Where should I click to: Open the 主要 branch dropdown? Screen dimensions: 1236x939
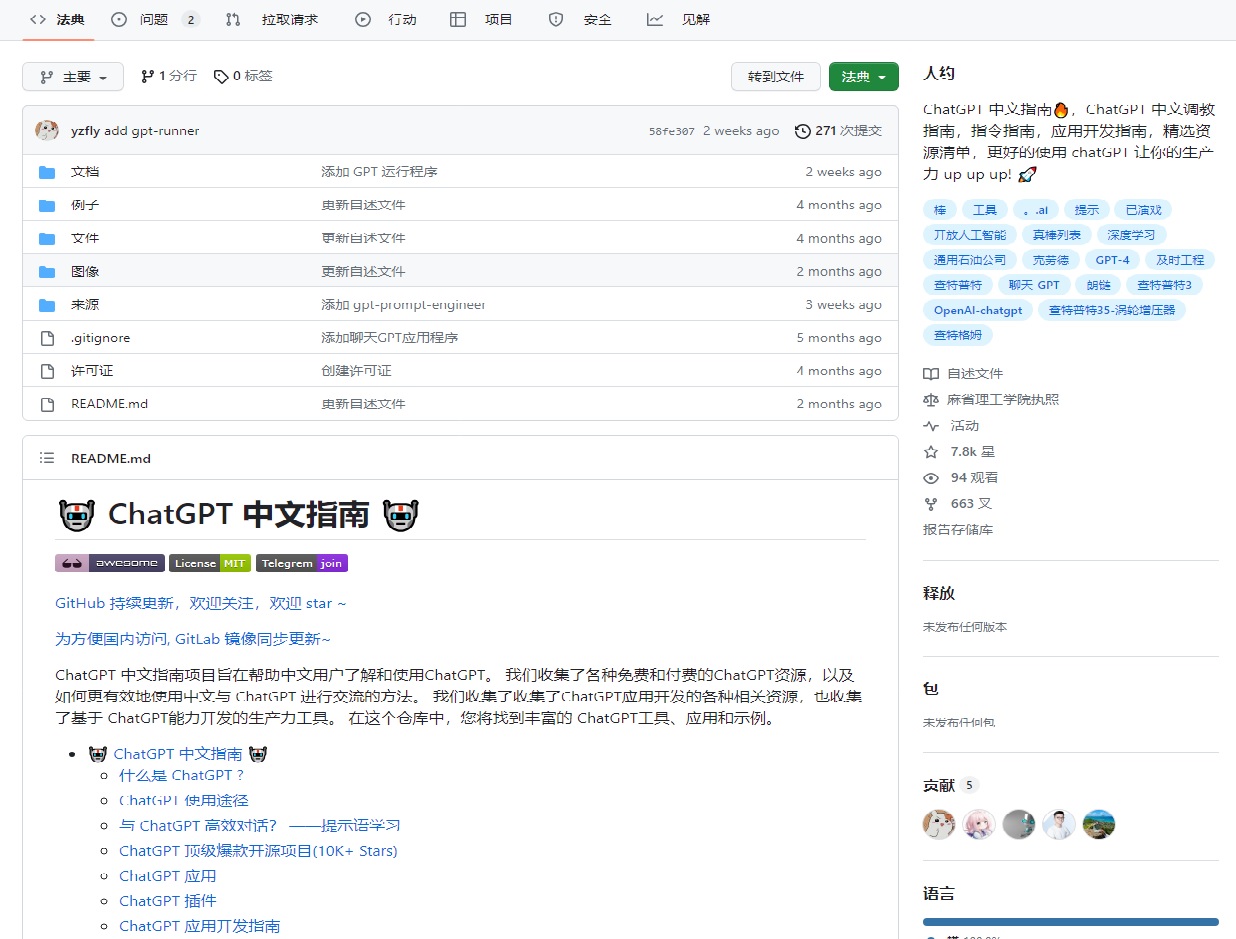tap(73, 77)
